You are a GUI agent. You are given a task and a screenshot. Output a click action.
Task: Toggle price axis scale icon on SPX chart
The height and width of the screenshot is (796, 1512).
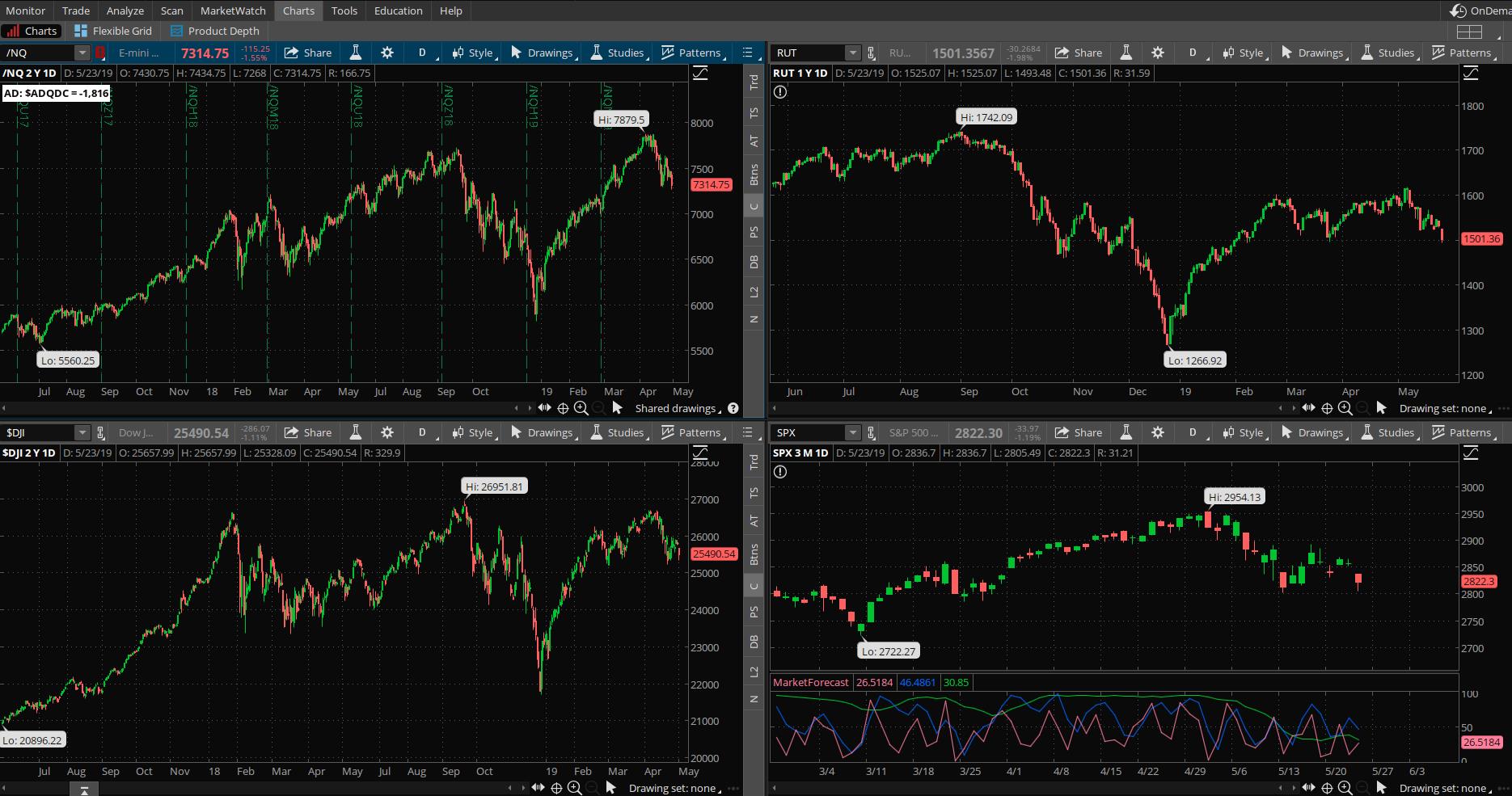click(x=1471, y=453)
